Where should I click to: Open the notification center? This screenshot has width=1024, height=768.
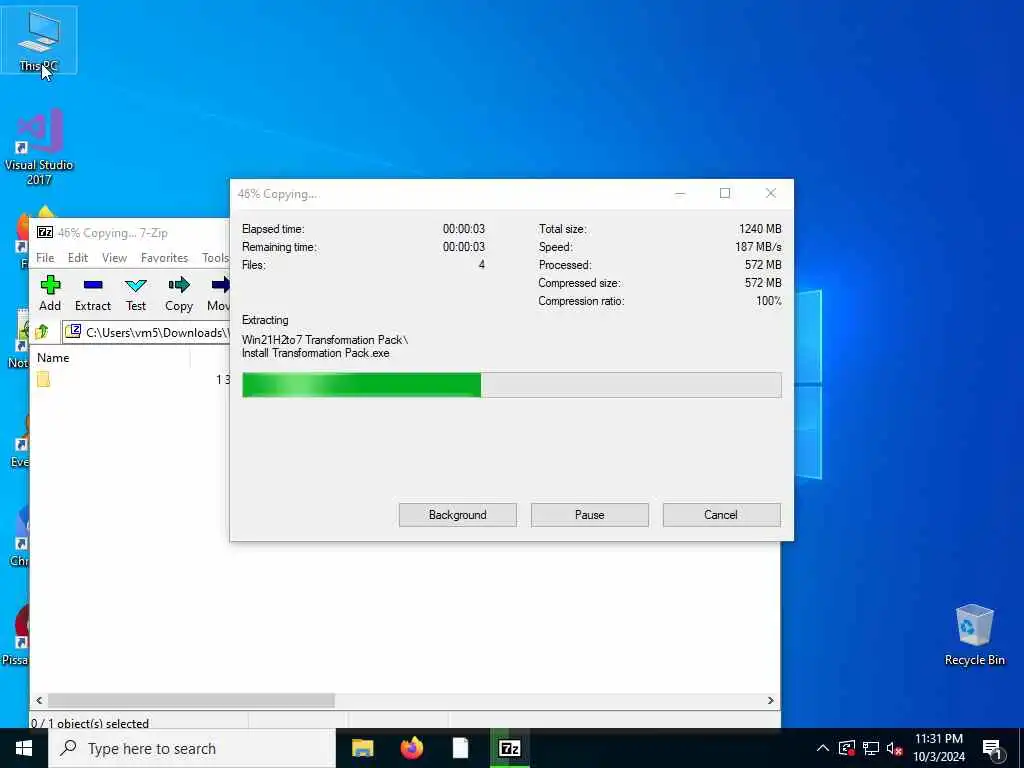992,749
